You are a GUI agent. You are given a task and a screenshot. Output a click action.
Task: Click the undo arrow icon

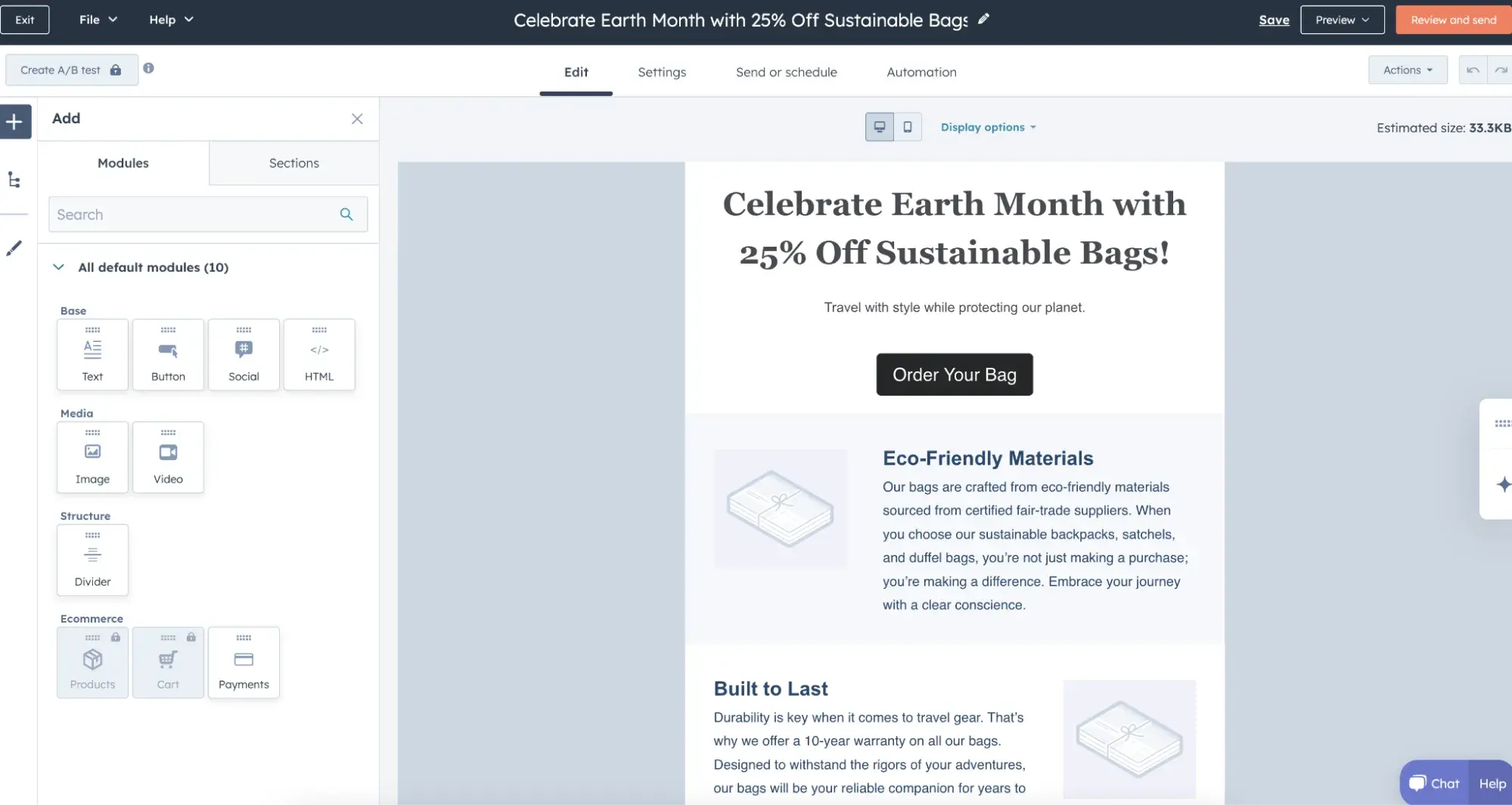pos(1470,69)
